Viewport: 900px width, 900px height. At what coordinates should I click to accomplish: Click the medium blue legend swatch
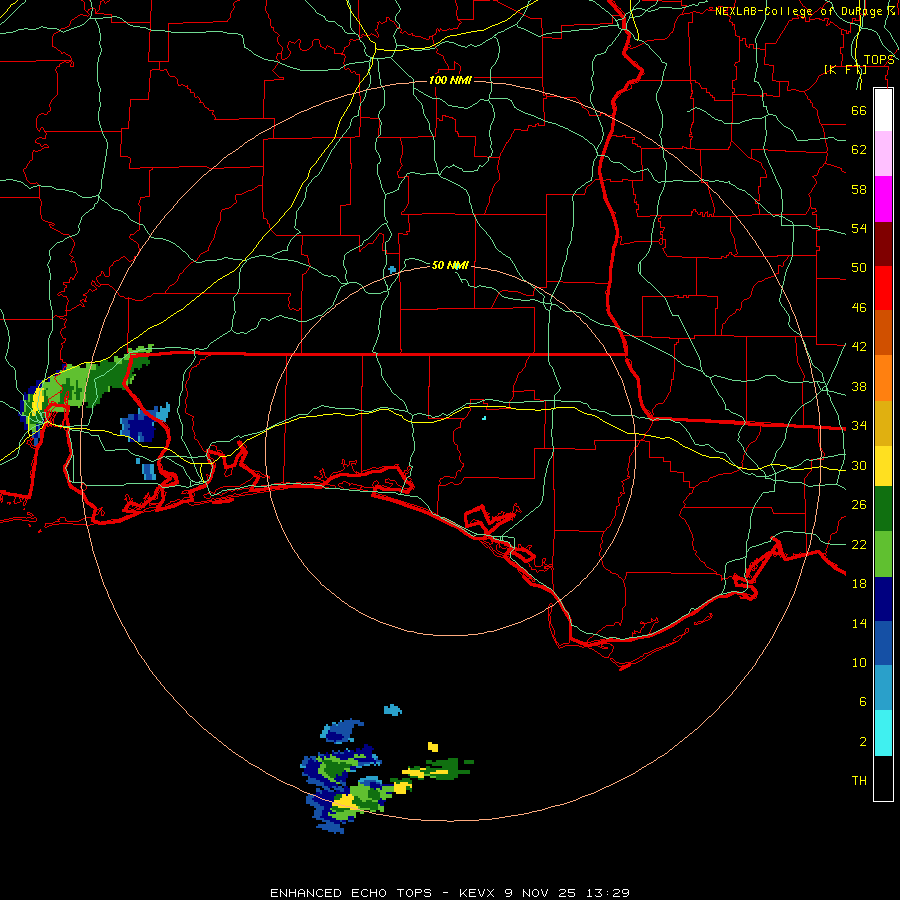click(x=883, y=643)
